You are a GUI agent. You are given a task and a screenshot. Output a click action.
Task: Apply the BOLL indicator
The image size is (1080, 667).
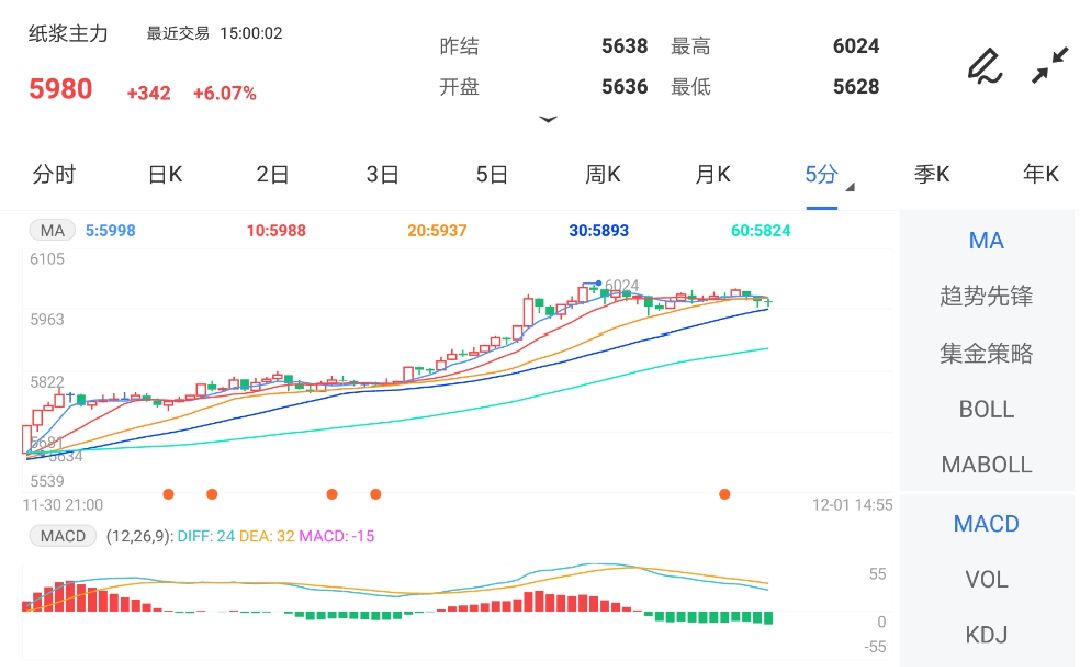pos(985,408)
